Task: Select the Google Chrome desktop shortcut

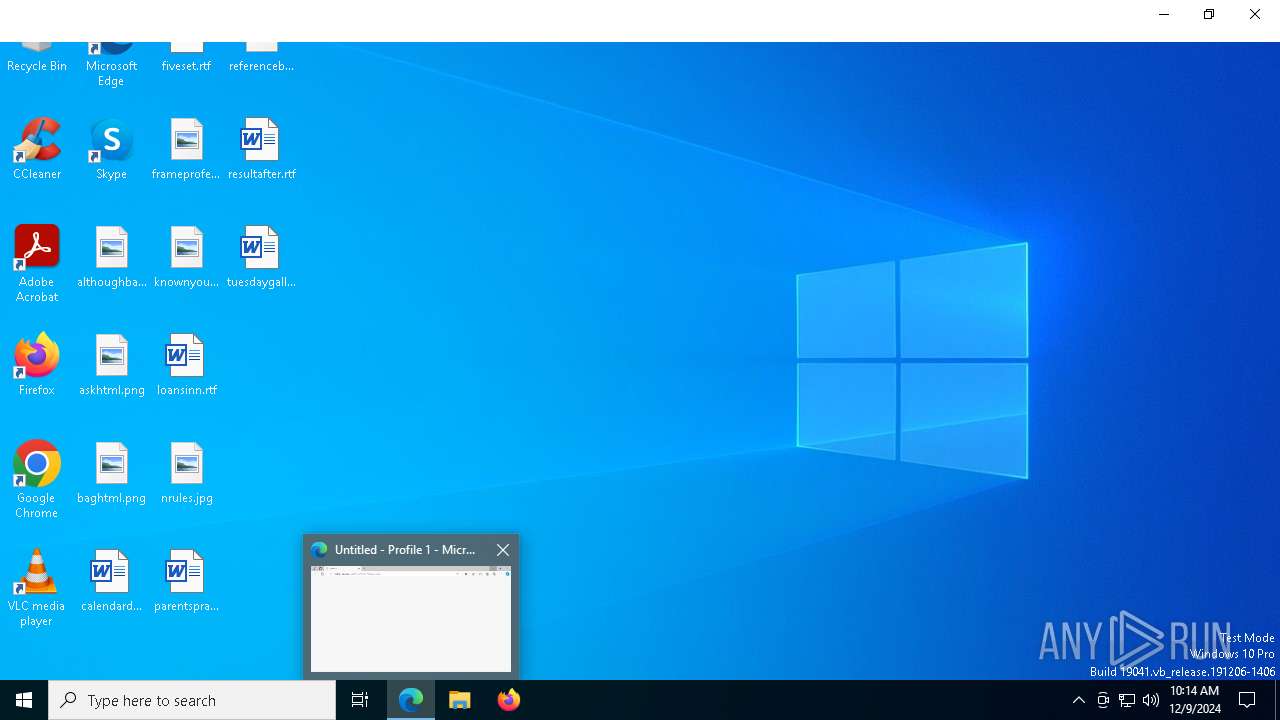Action: tap(37, 480)
